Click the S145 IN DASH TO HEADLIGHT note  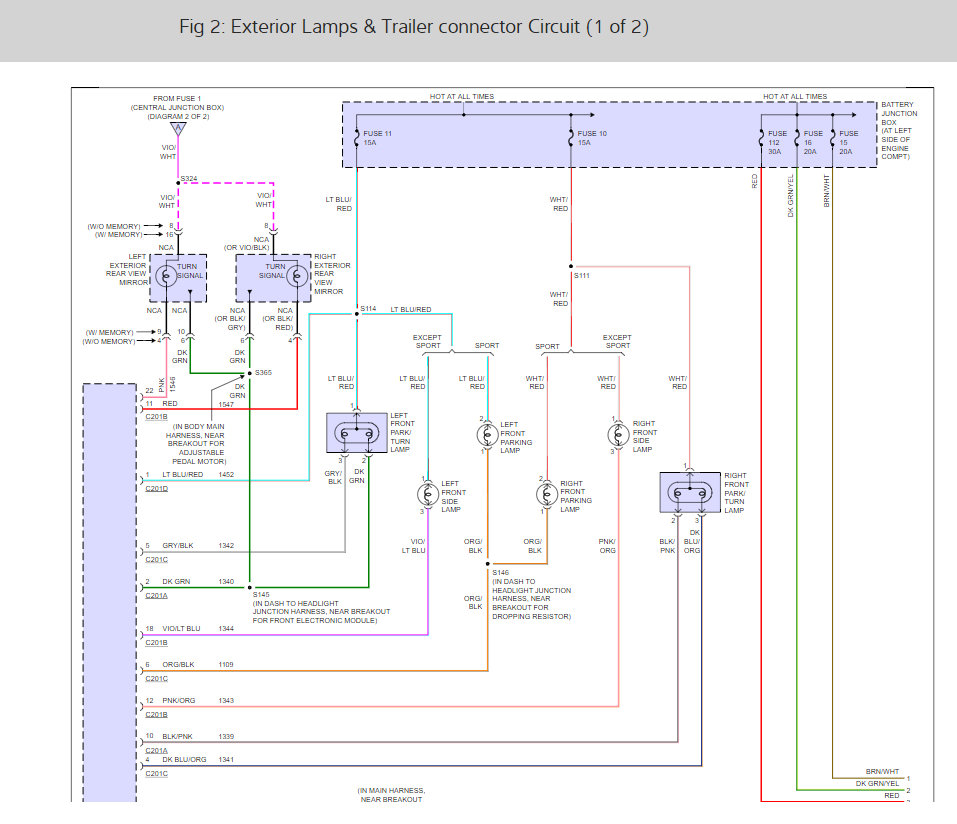pyautogui.click(x=321, y=612)
